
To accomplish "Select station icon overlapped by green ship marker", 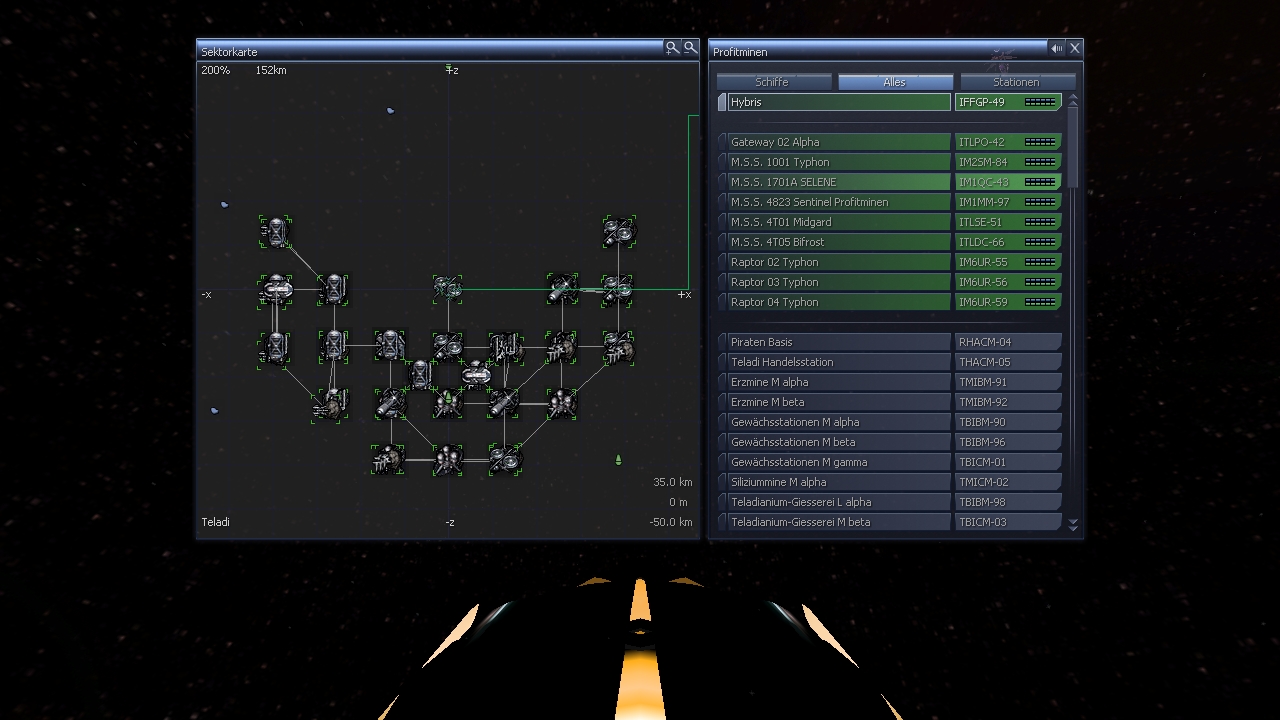I will pyautogui.click(x=447, y=403).
